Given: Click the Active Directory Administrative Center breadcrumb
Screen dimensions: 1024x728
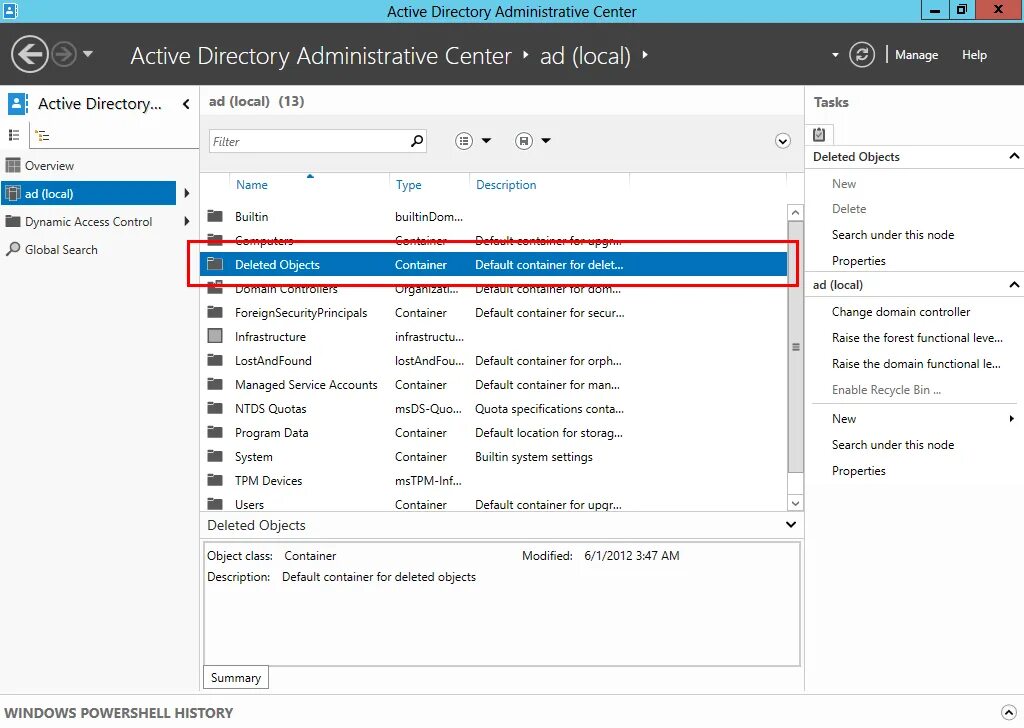Looking at the screenshot, I should (321, 55).
